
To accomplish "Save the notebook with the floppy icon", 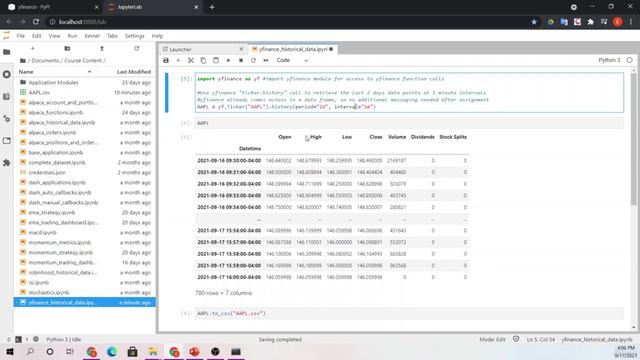I will coord(166,60).
